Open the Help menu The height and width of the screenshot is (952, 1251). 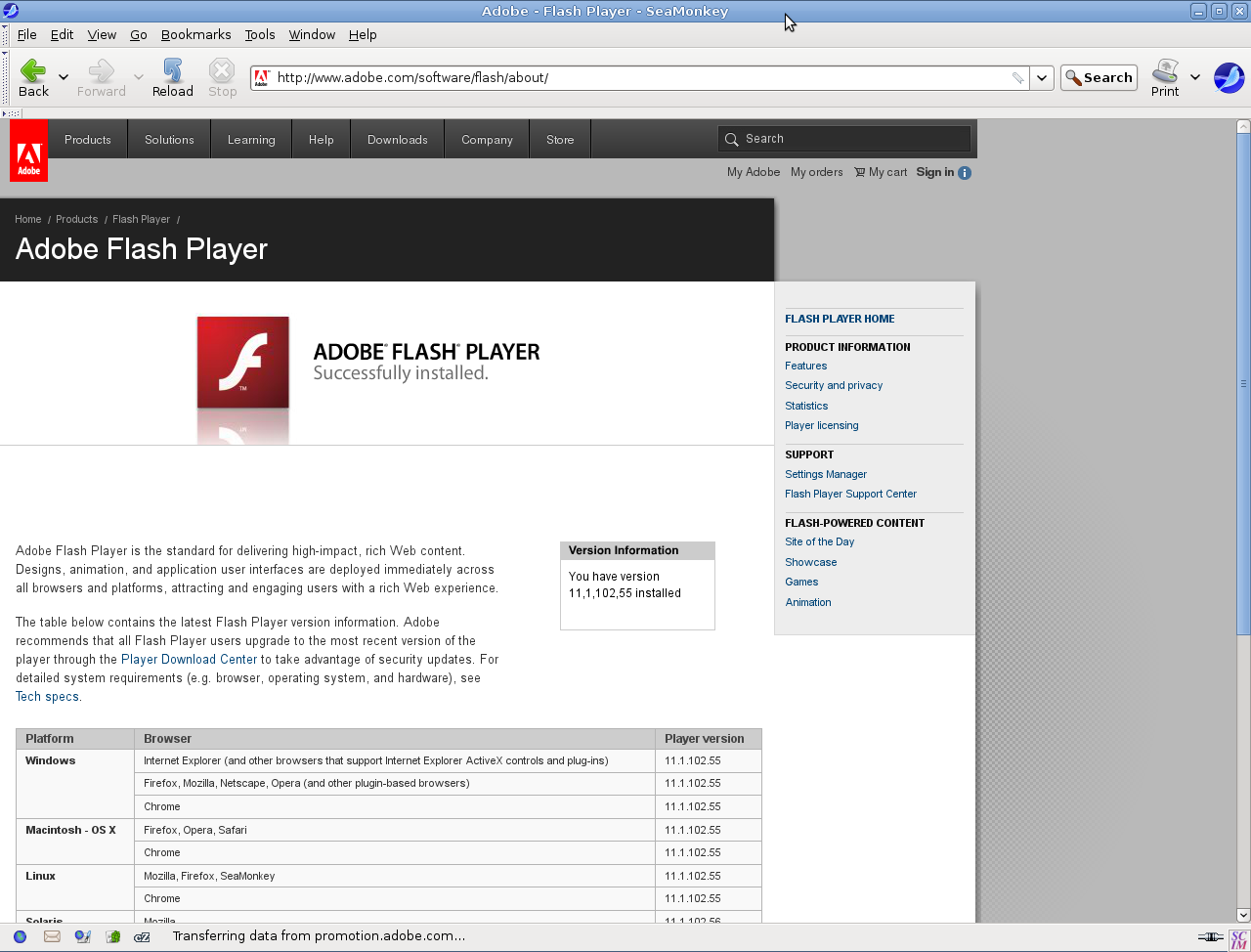(x=363, y=34)
